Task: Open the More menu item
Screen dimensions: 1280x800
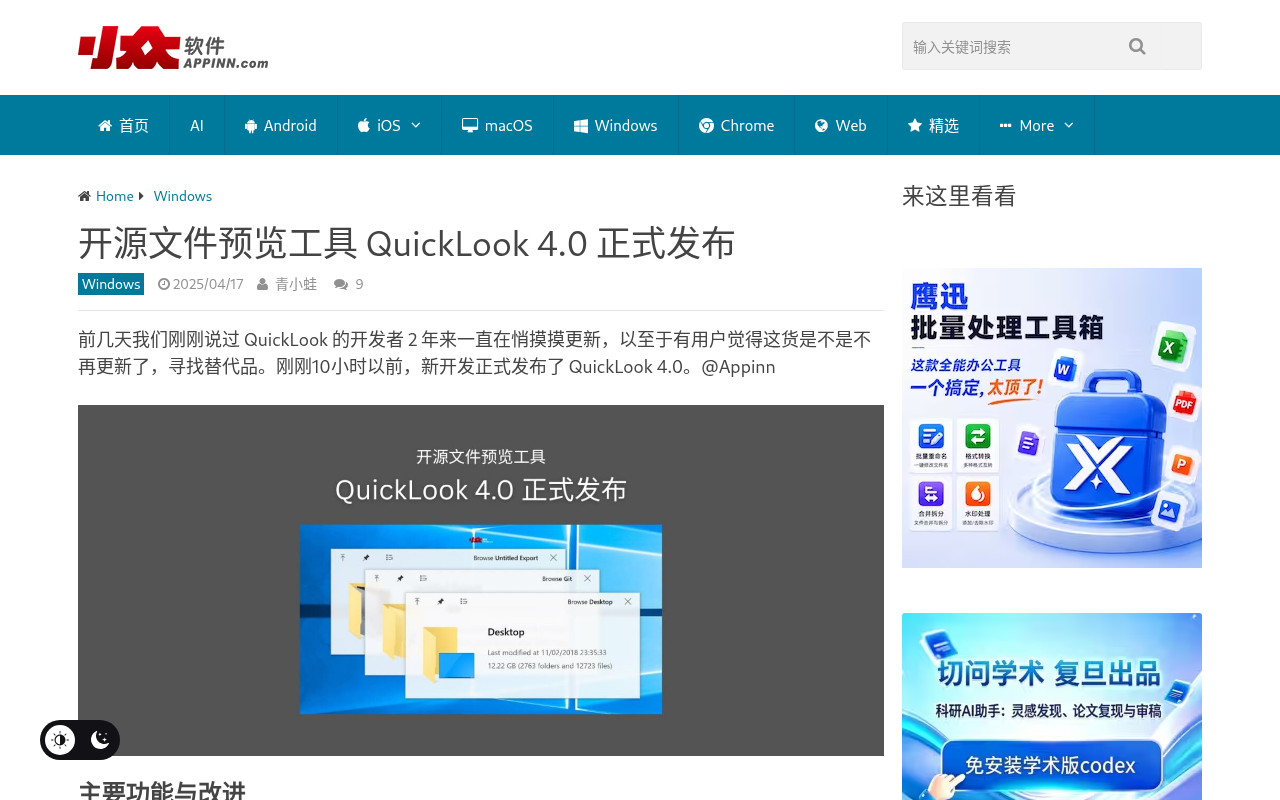Action: tap(1037, 125)
